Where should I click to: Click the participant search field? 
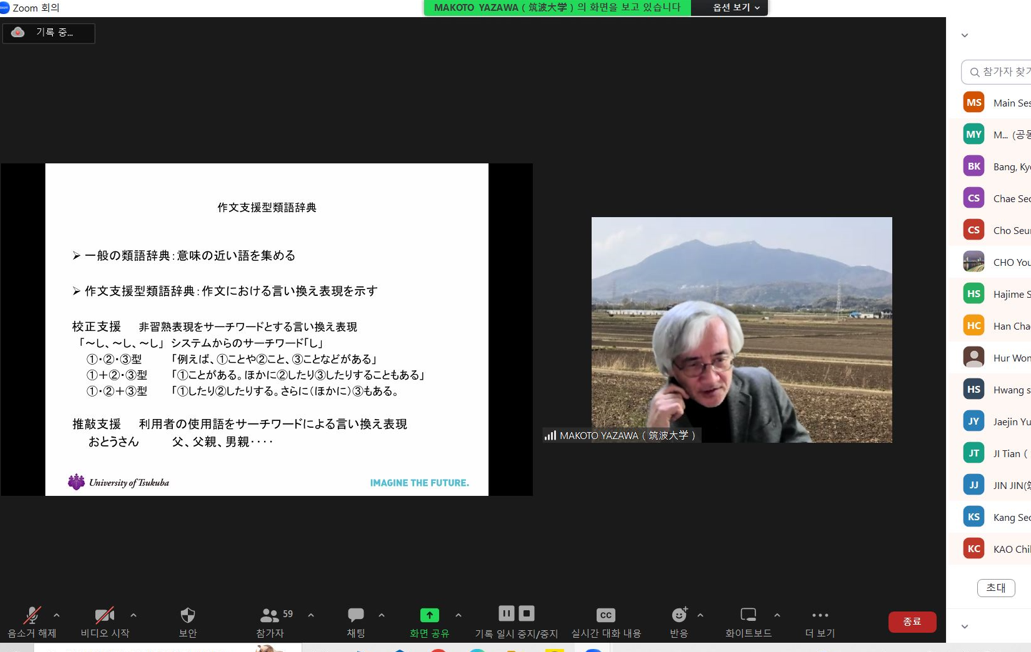click(x=1000, y=72)
